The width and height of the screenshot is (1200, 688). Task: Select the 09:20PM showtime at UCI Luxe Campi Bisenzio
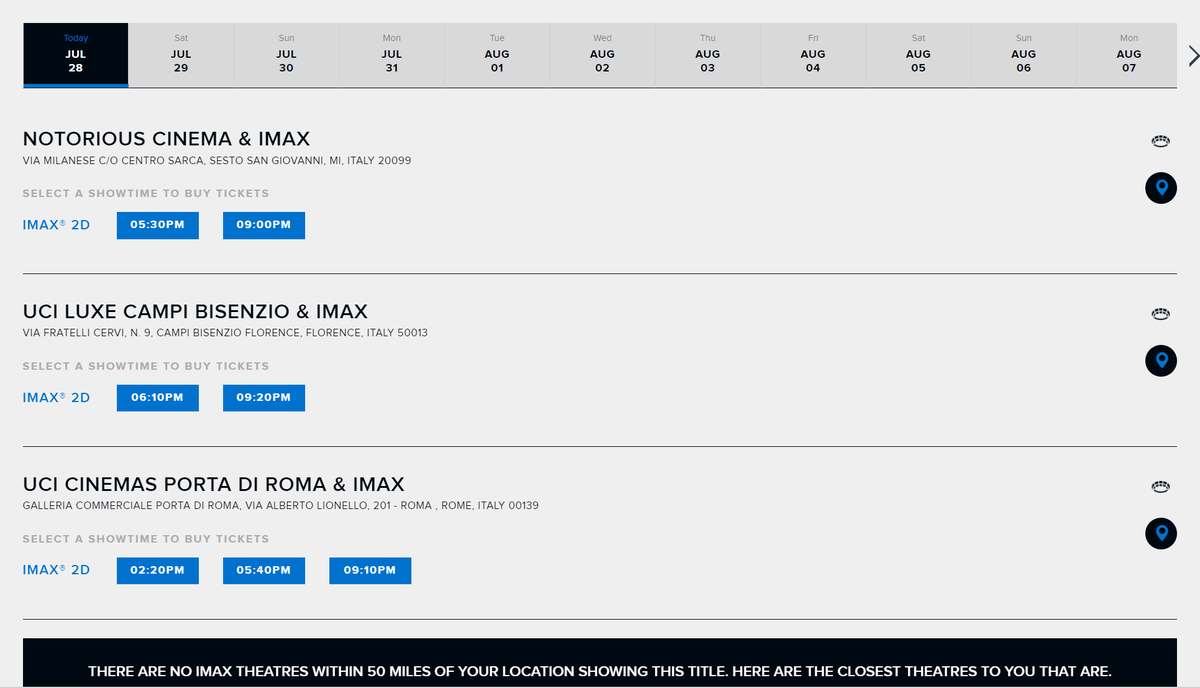[263, 397]
